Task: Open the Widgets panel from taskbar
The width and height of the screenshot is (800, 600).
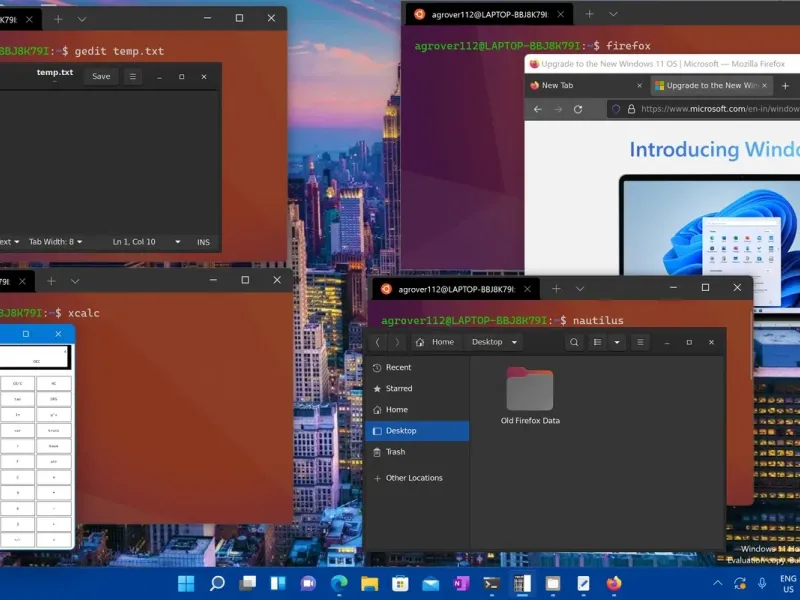Action: pos(278,583)
